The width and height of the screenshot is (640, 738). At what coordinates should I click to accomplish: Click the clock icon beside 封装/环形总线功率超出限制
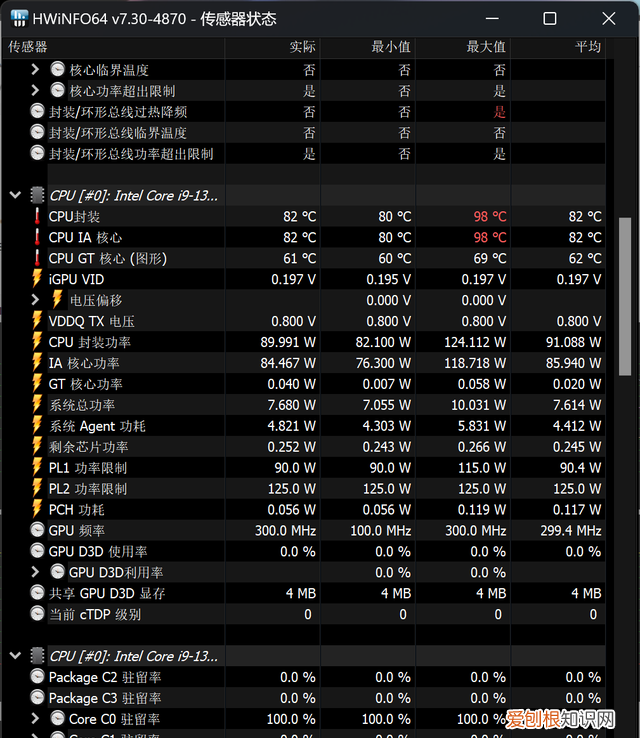pyautogui.click(x=37, y=153)
